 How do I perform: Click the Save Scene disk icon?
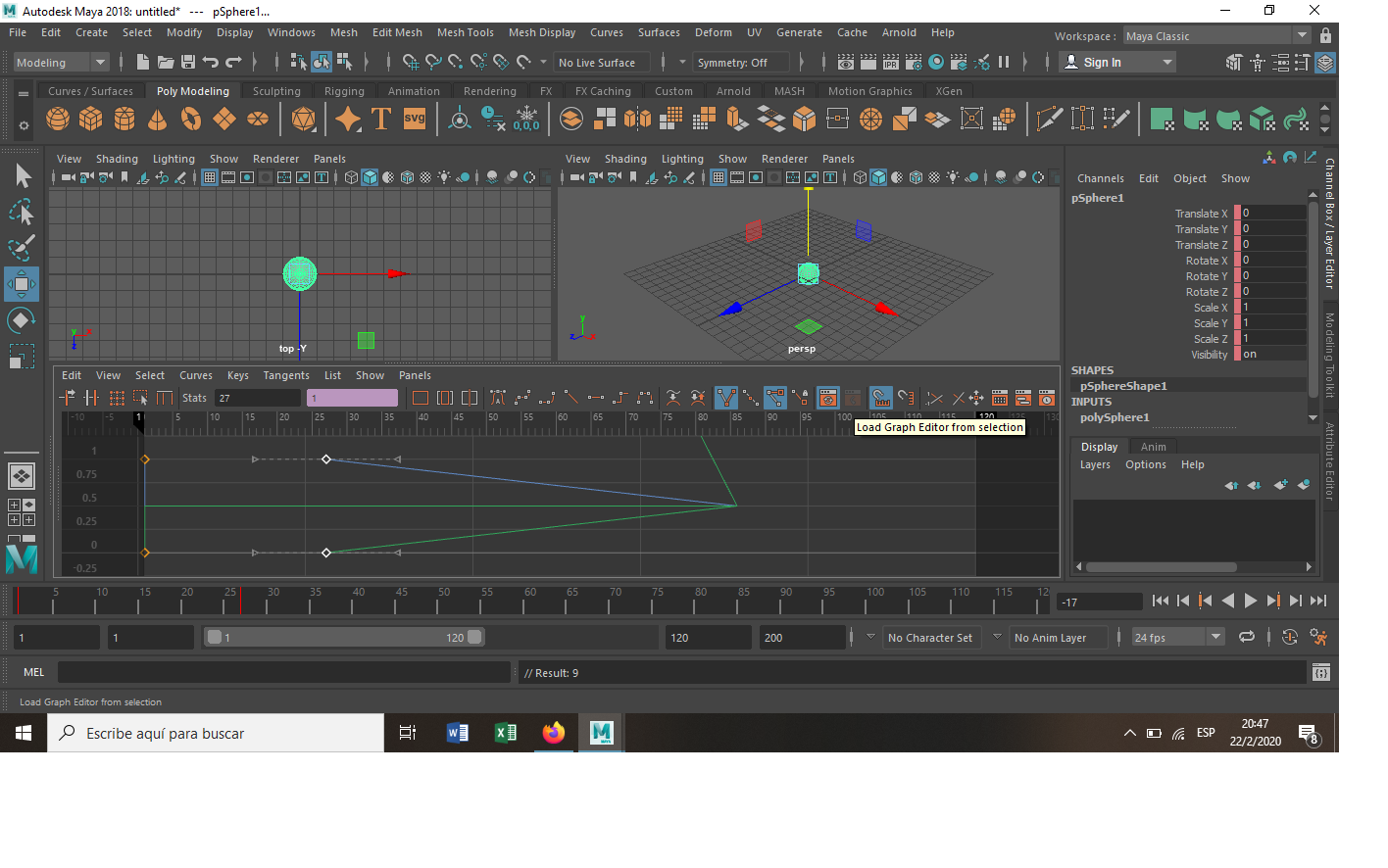(188, 63)
